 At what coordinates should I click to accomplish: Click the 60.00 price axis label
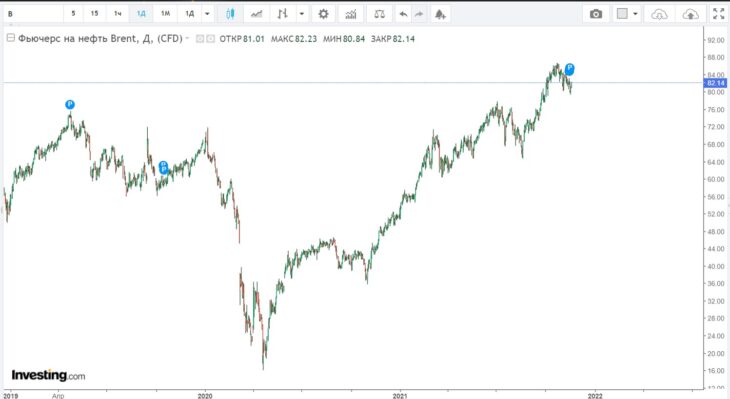point(716,179)
